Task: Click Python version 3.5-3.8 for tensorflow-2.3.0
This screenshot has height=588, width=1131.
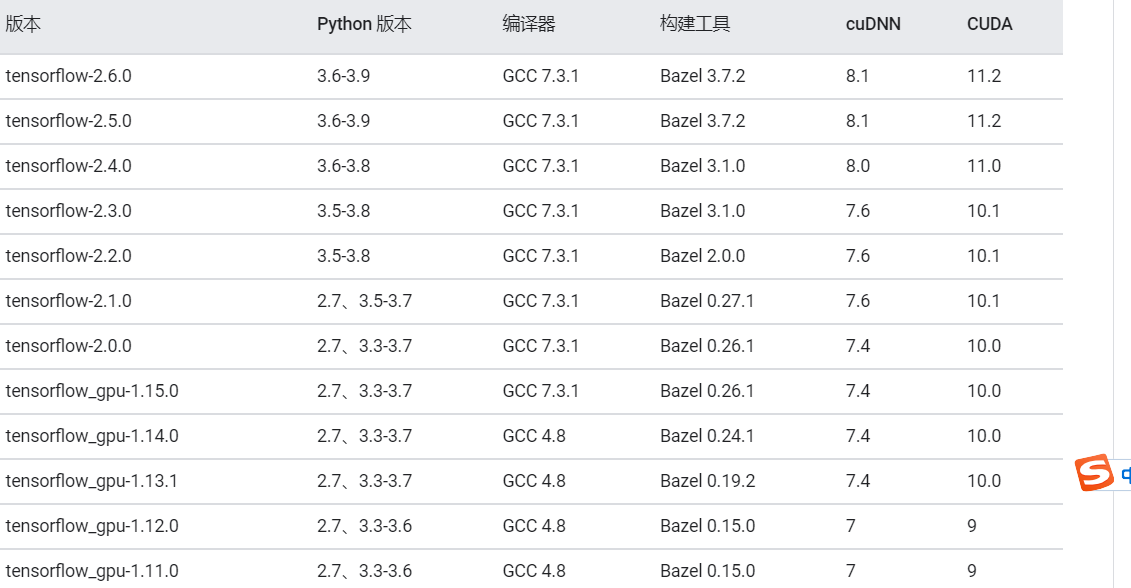Action: coord(343,211)
